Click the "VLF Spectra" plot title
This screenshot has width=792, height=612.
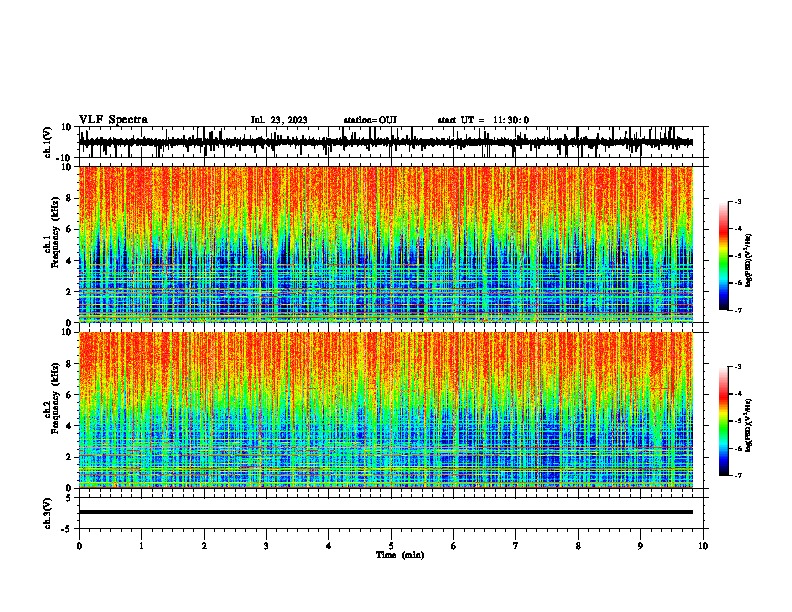113,120
